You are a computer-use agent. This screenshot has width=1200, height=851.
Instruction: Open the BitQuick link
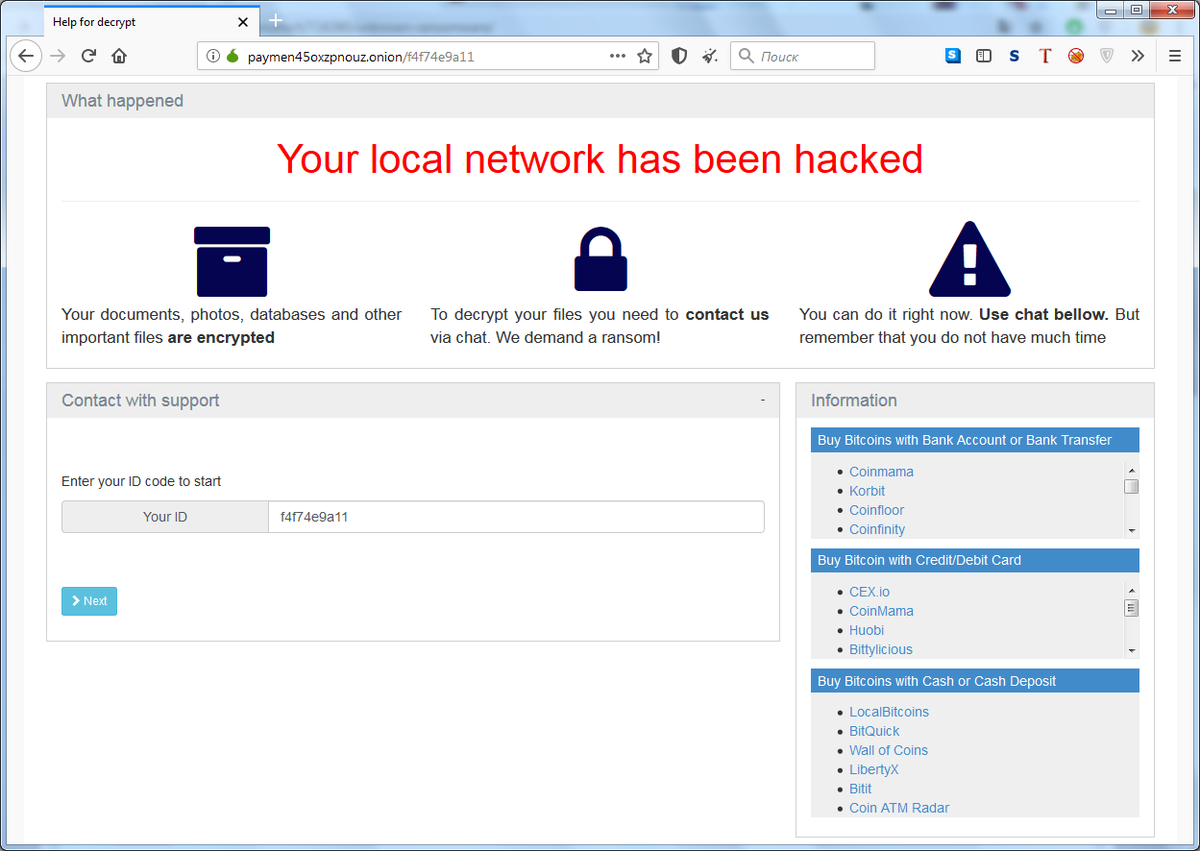[x=874, y=731]
